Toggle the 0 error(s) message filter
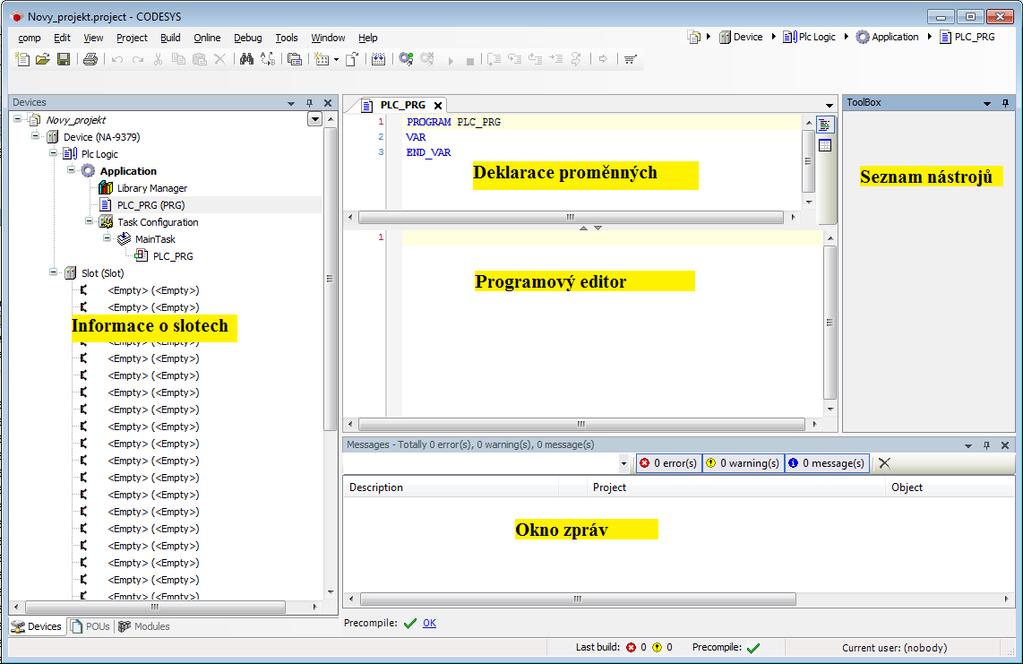Image resolution: width=1023 pixels, height=664 pixels. (669, 463)
